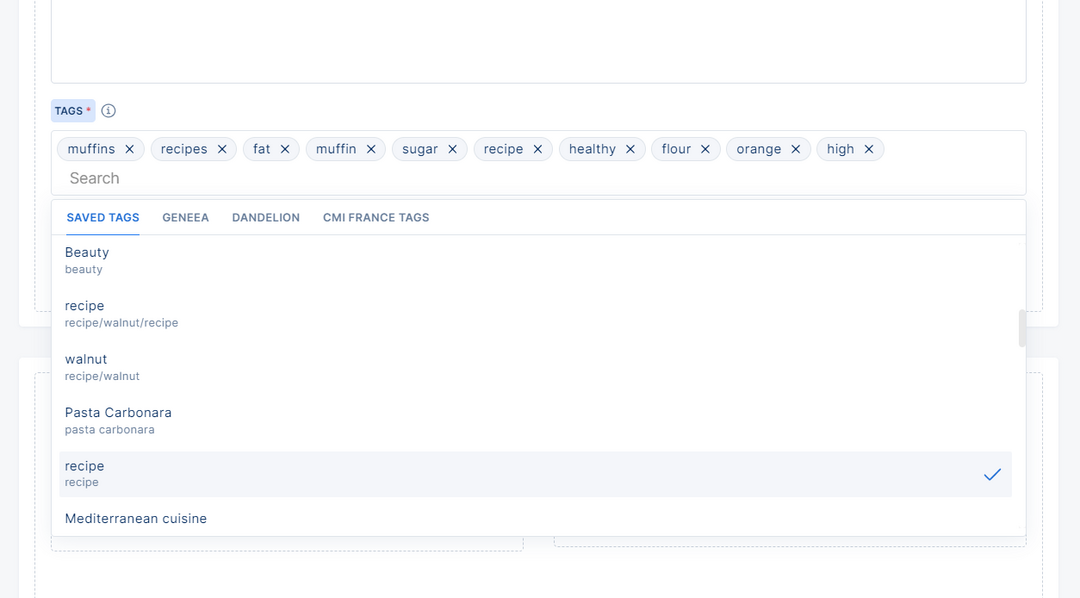
Task: Open the CMI France Tags tab
Action: coord(376,218)
